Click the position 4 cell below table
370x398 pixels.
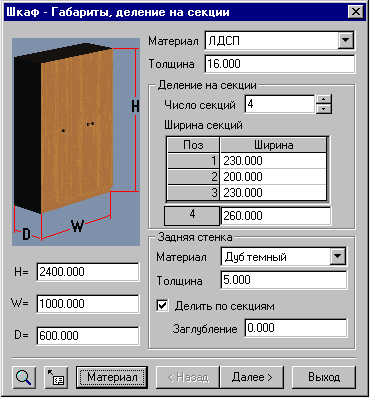(192, 216)
